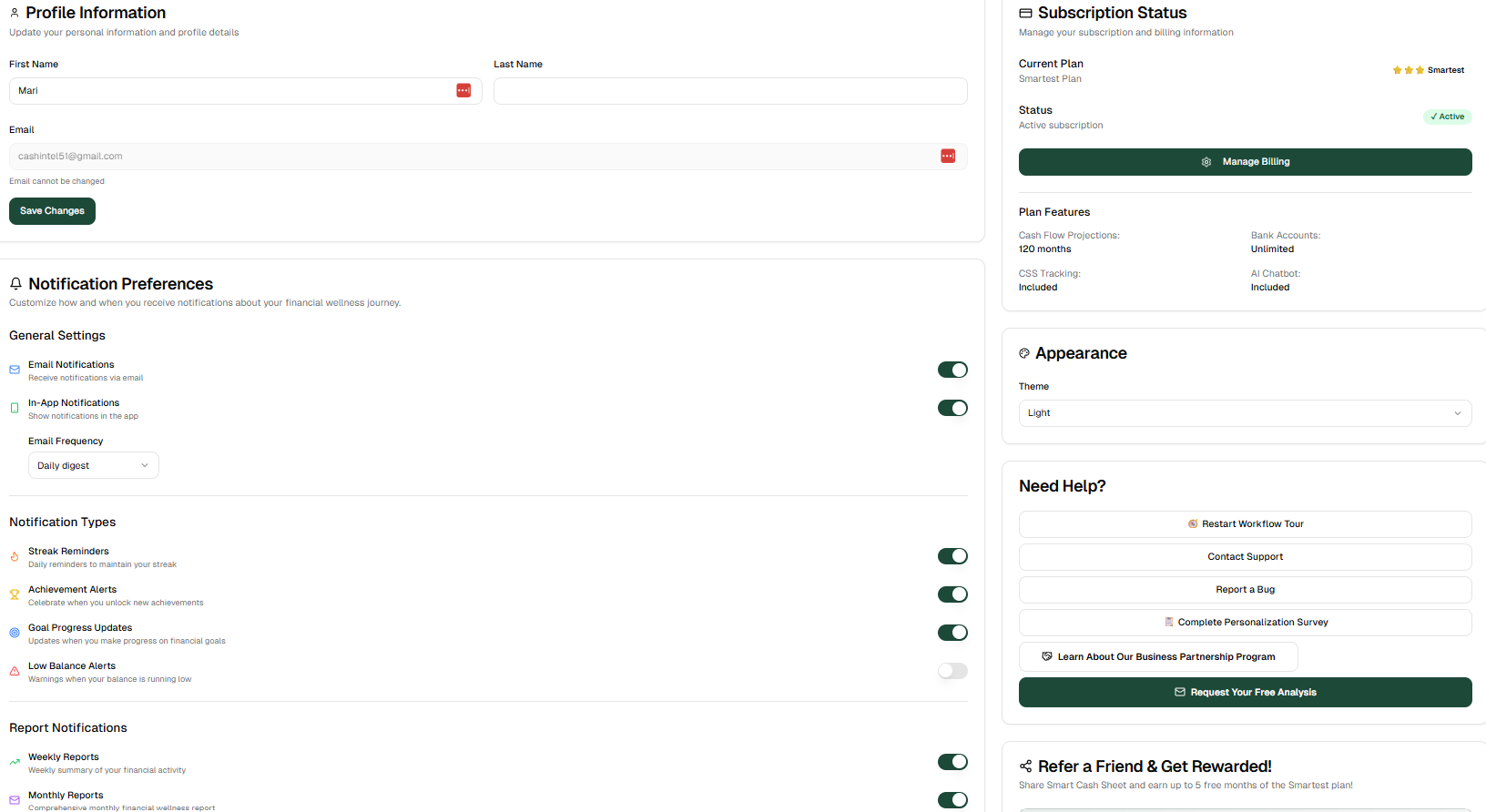The height and width of the screenshot is (812, 1486).
Task: Click the envelope icon on Request Free Analysis
Action: point(1180,692)
